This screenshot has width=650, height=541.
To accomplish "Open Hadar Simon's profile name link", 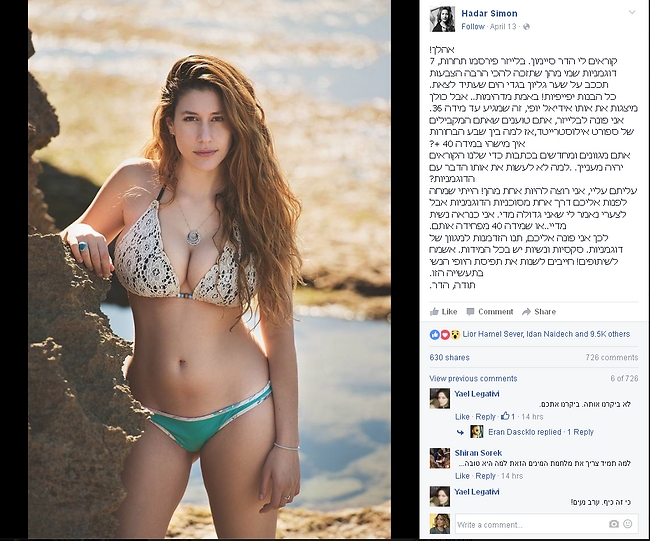I will tap(489, 13).
